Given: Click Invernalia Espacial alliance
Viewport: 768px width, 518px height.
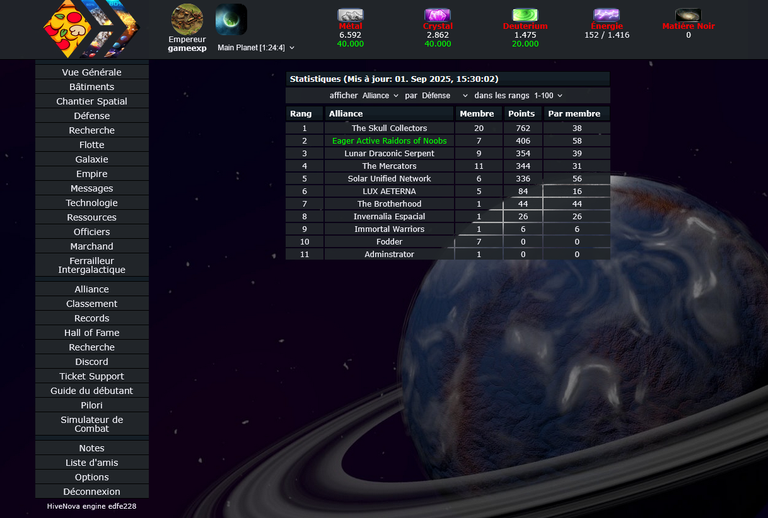Looking at the screenshot, I should click(x=389, y=216).
